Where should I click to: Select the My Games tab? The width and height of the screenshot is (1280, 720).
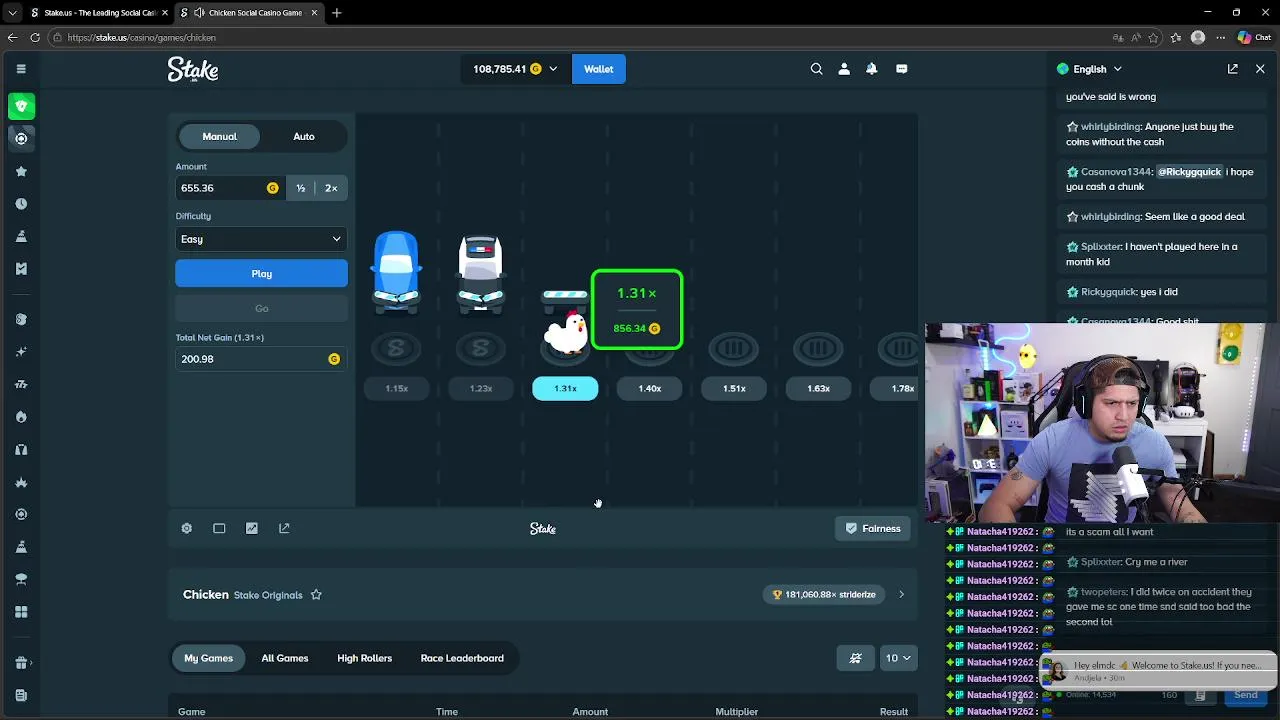point(208,658)
